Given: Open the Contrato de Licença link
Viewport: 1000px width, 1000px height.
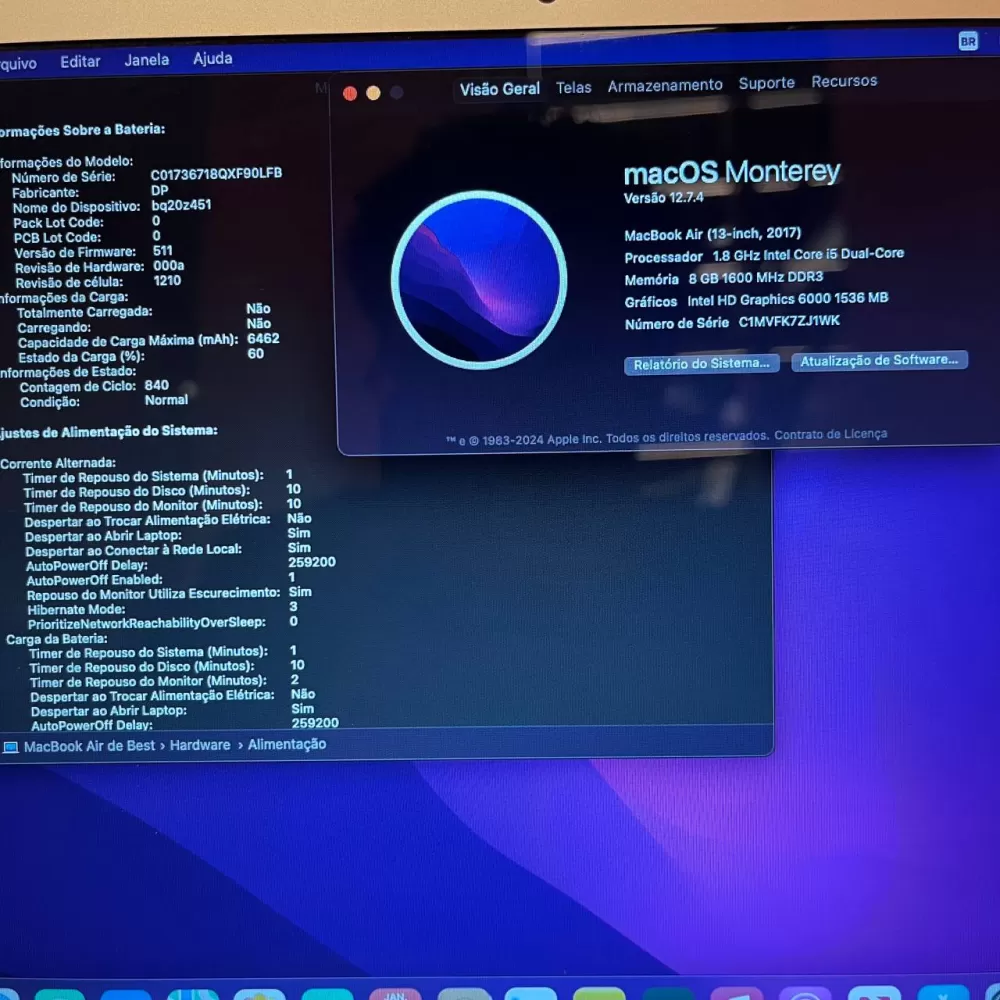Looking at the screenshot, I should [x=830, y=434].
